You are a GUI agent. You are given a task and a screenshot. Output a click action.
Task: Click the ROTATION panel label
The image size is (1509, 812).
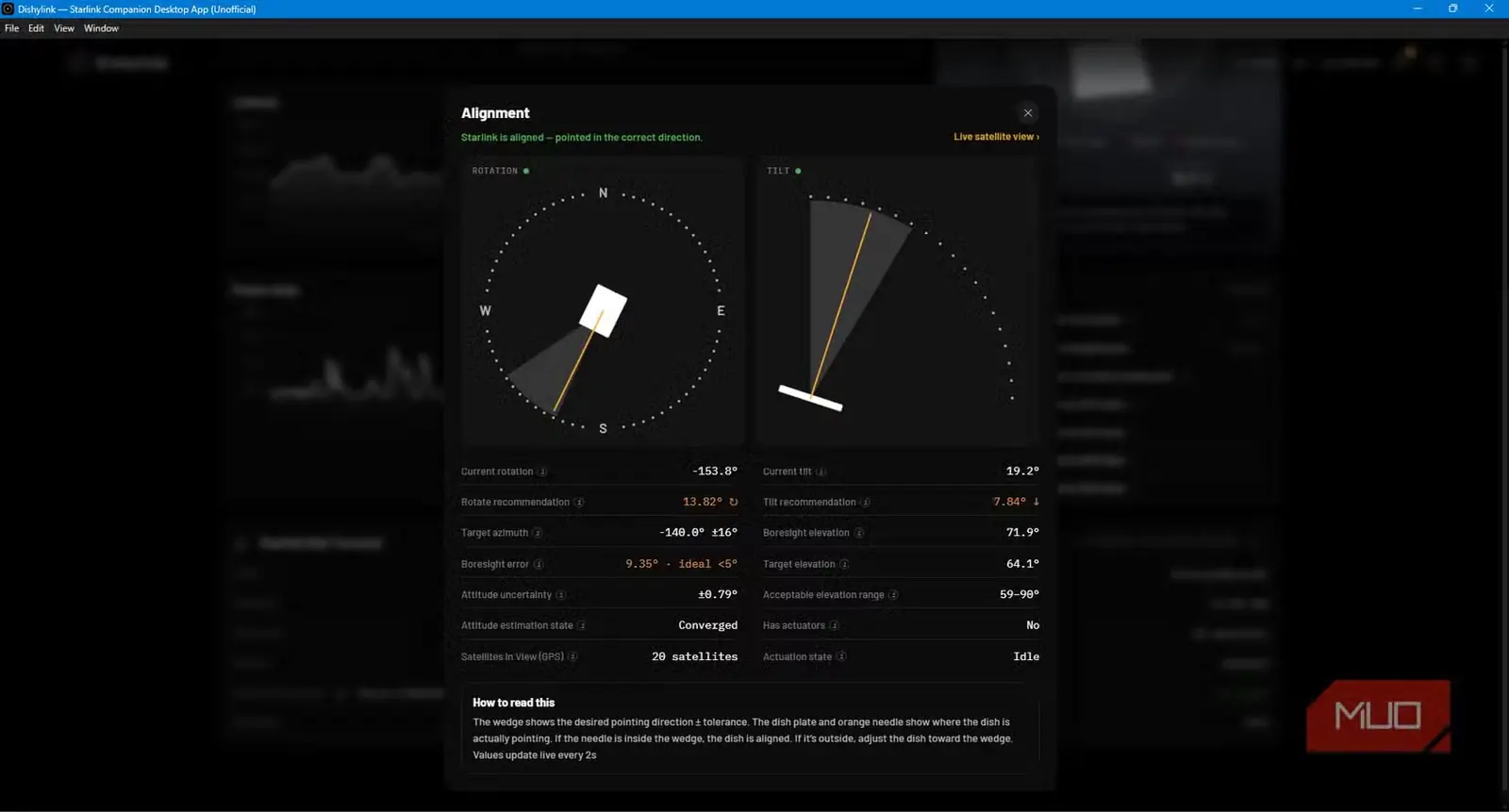coord(495,171)
